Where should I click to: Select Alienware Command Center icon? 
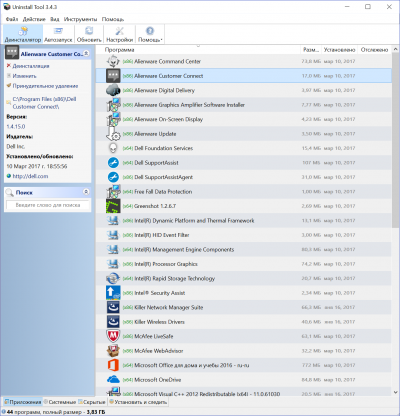[x=113, y=61]
